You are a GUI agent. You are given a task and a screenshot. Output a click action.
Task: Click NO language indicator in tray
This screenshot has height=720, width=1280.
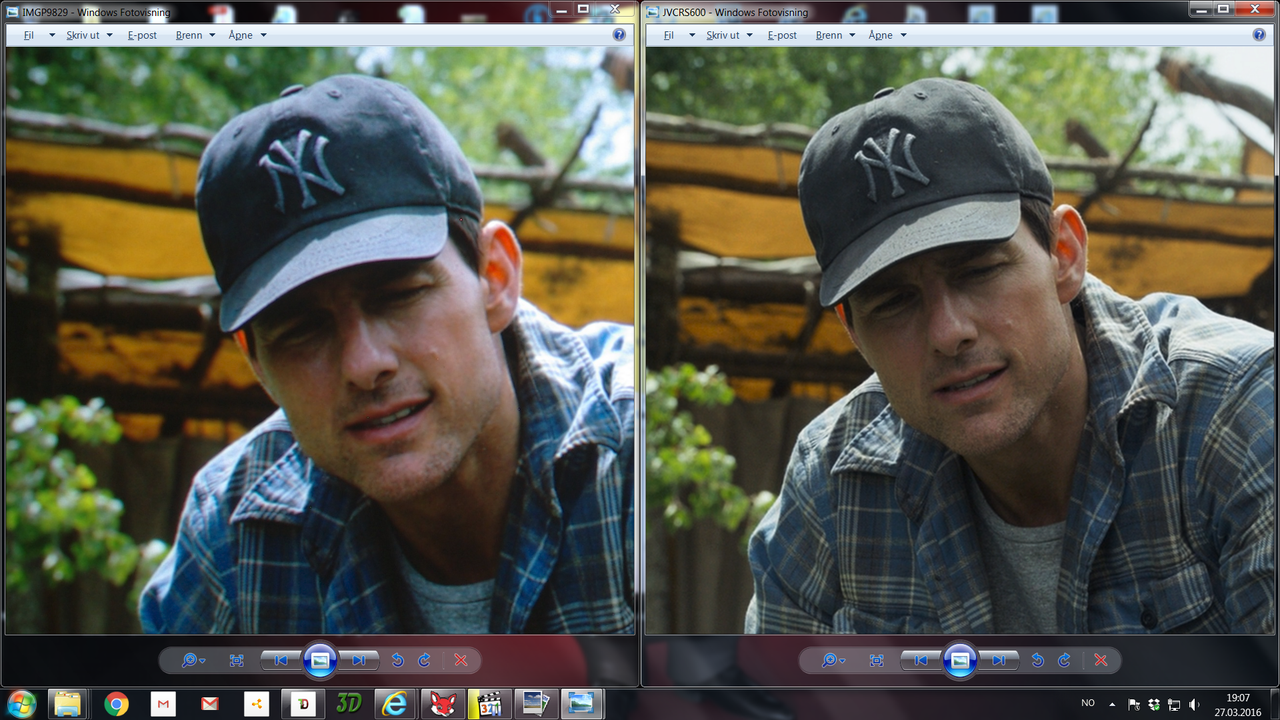(x=1088, y=704)
